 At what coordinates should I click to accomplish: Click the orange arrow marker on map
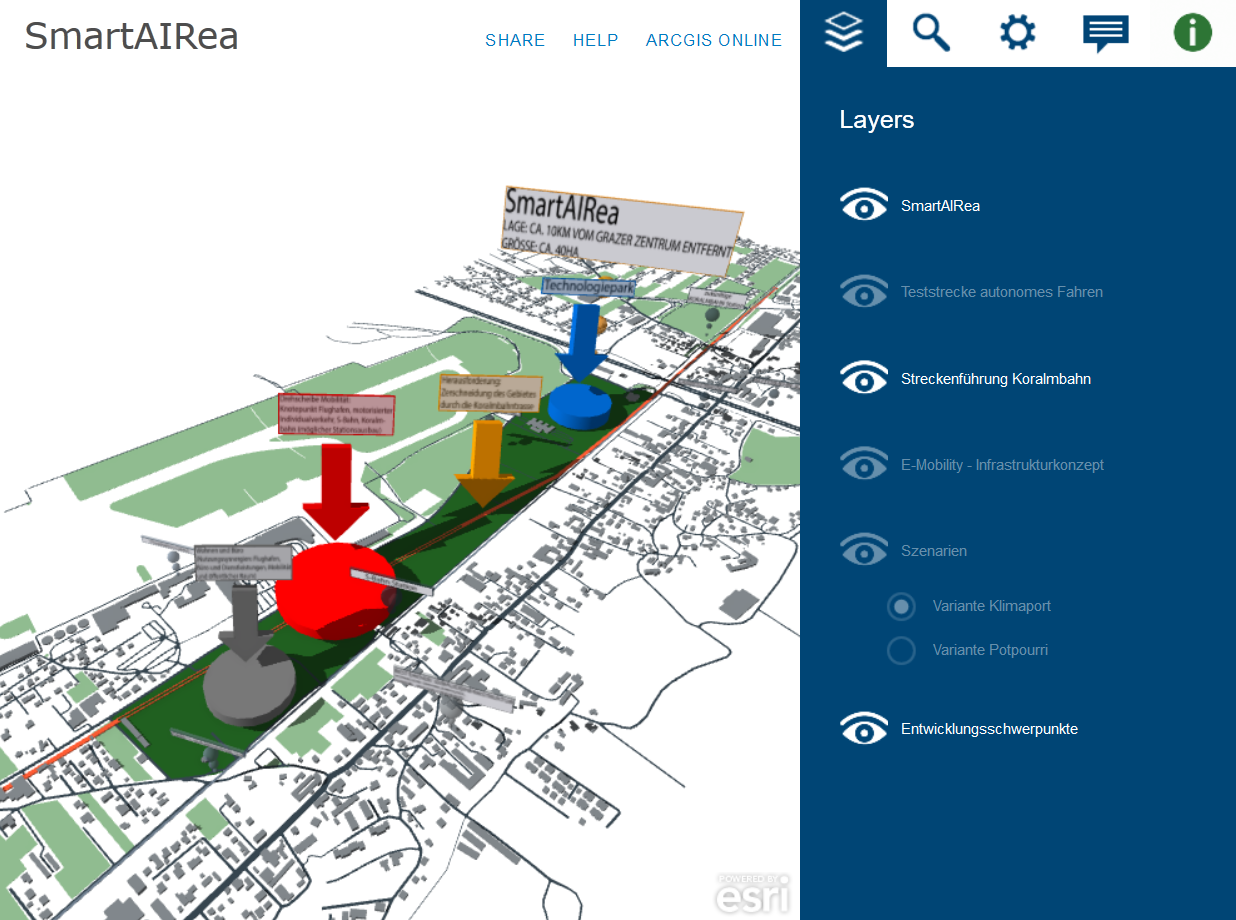point(486,462)
